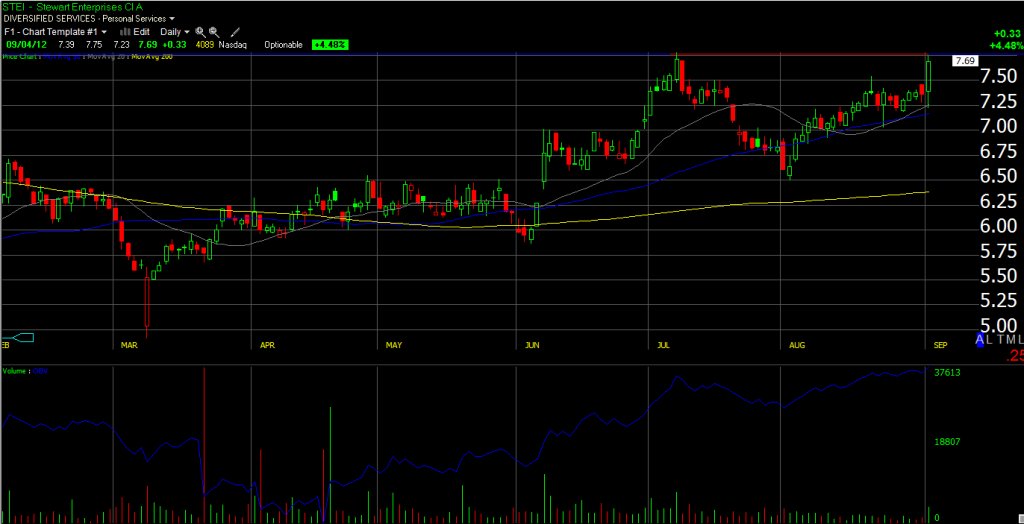Select the highlighted A scale button

(x=980, y=338)
